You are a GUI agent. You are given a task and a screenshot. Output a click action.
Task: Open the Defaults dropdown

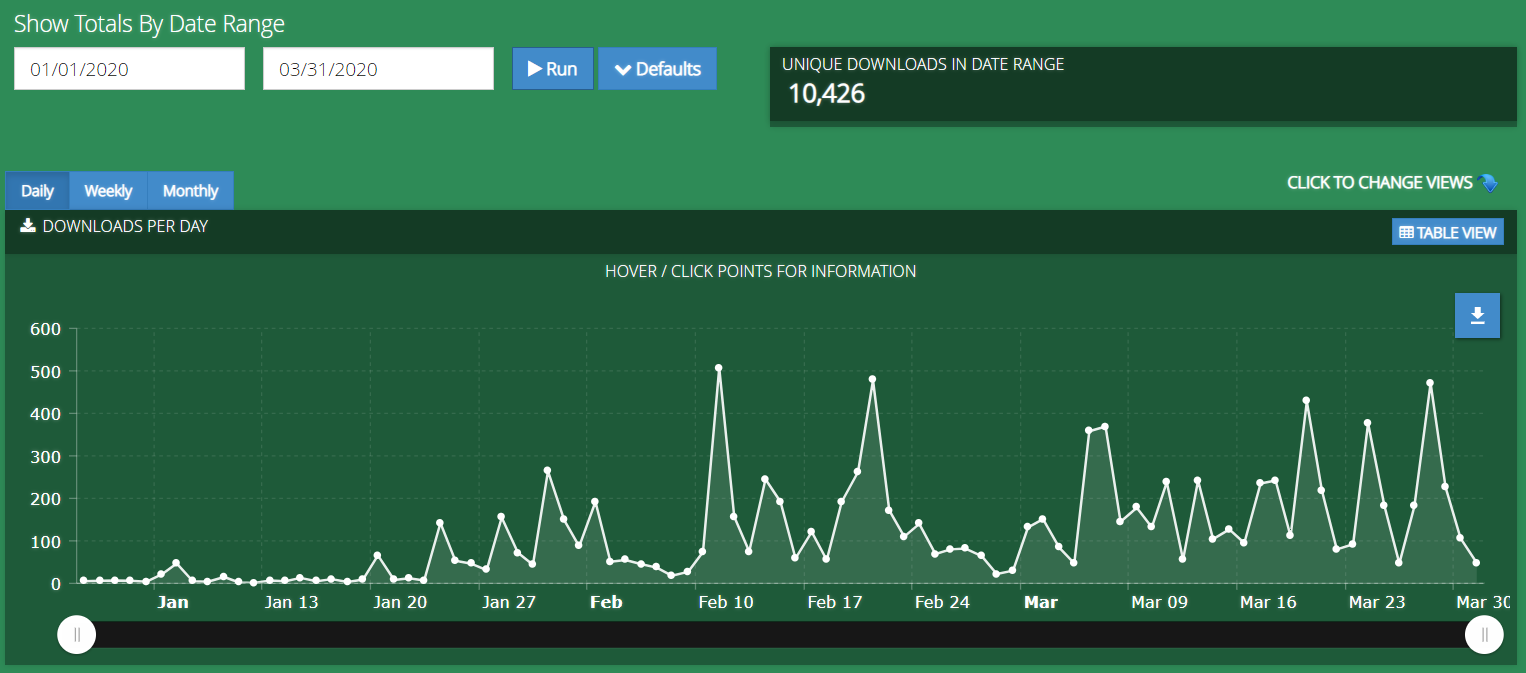tap(657, 69)
